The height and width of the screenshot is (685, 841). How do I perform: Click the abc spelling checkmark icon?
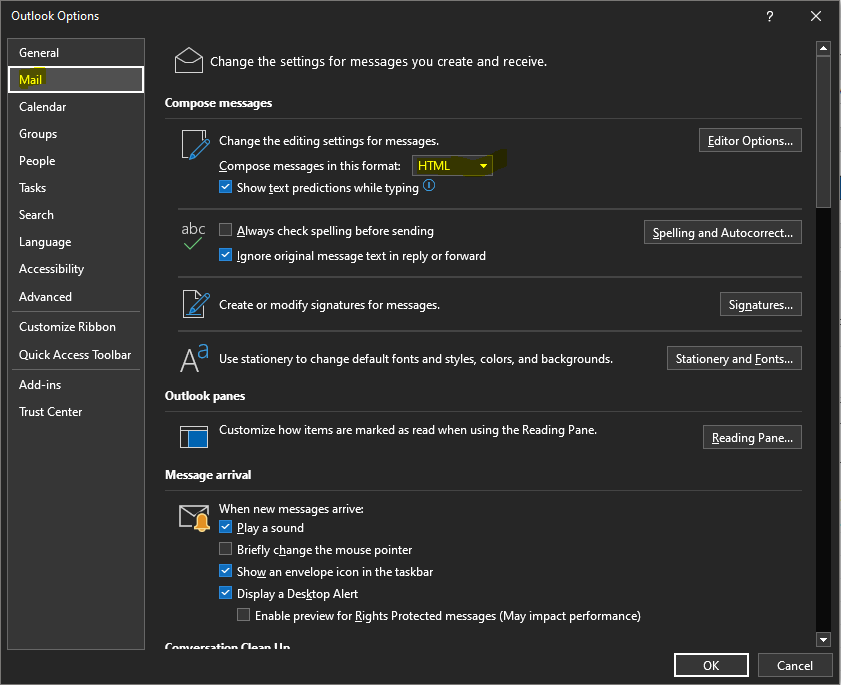click(x=193, y=236)
